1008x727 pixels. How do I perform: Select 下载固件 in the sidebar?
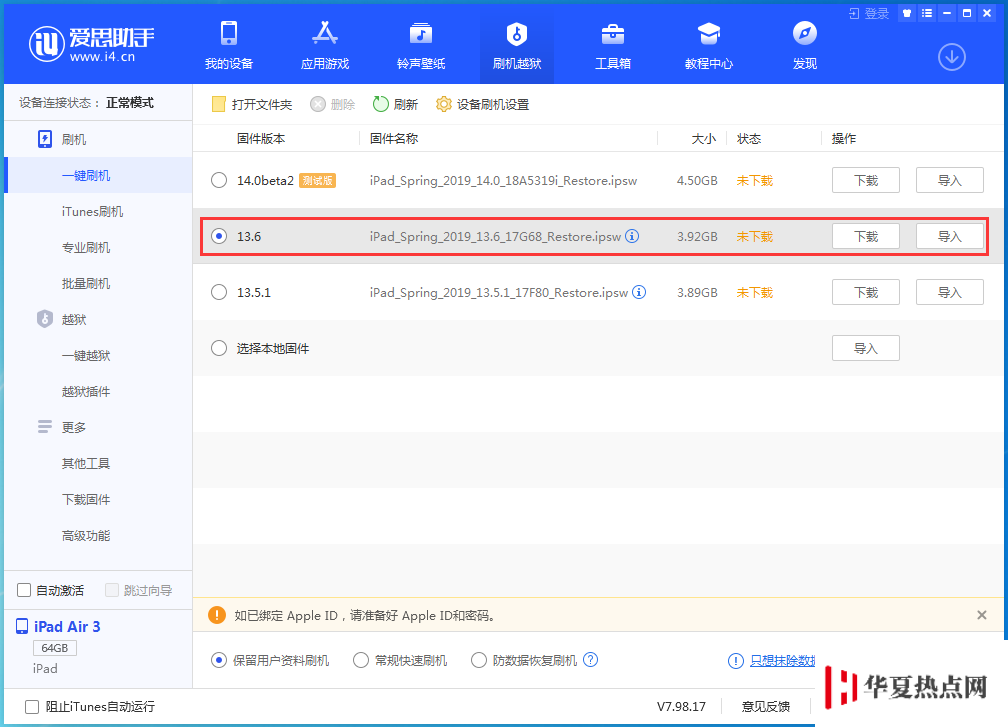click(x=86, y=499)
